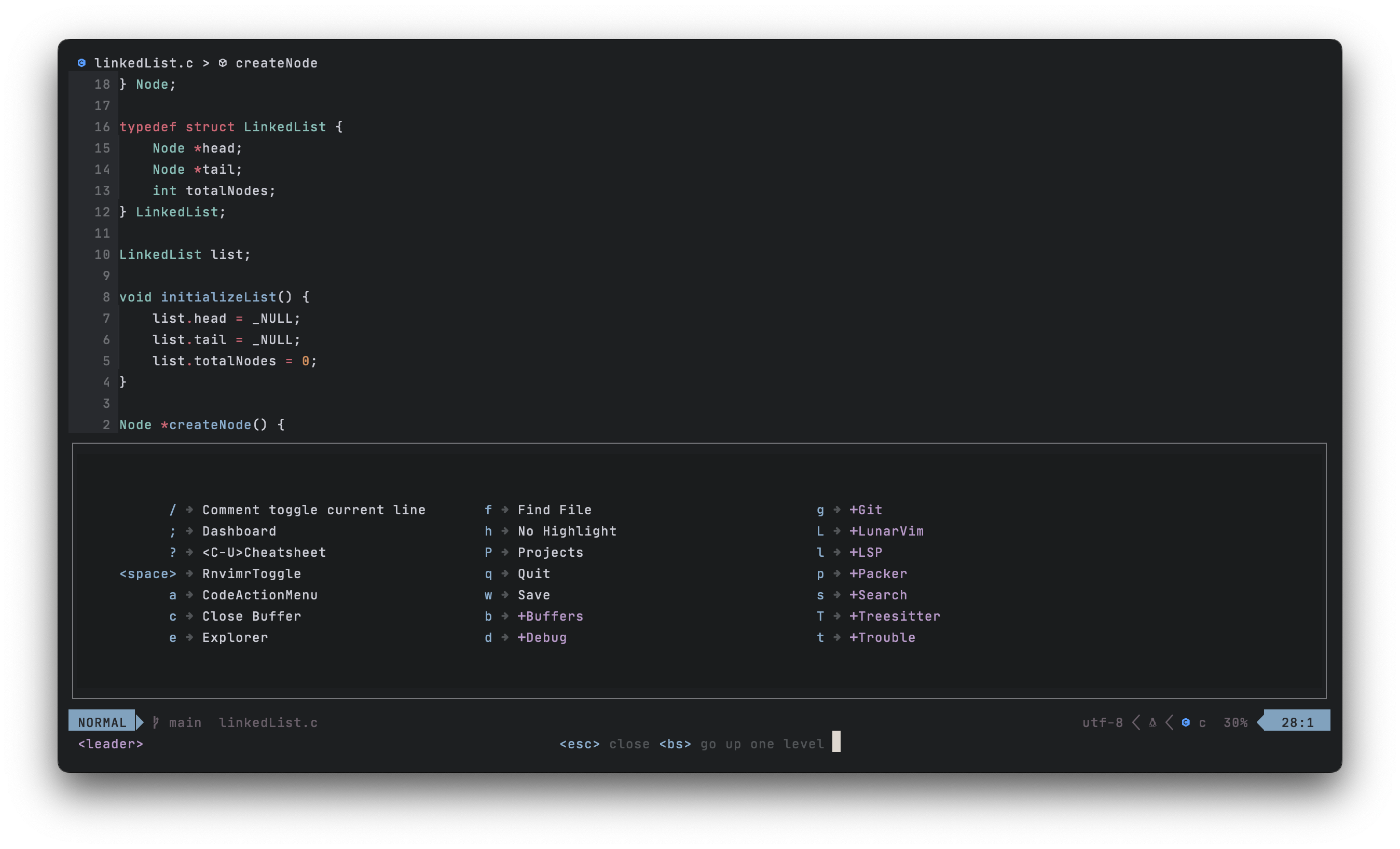Click the <bs> go up one level hint
This screenshot has height=849, width=1400.
(742, 744)
